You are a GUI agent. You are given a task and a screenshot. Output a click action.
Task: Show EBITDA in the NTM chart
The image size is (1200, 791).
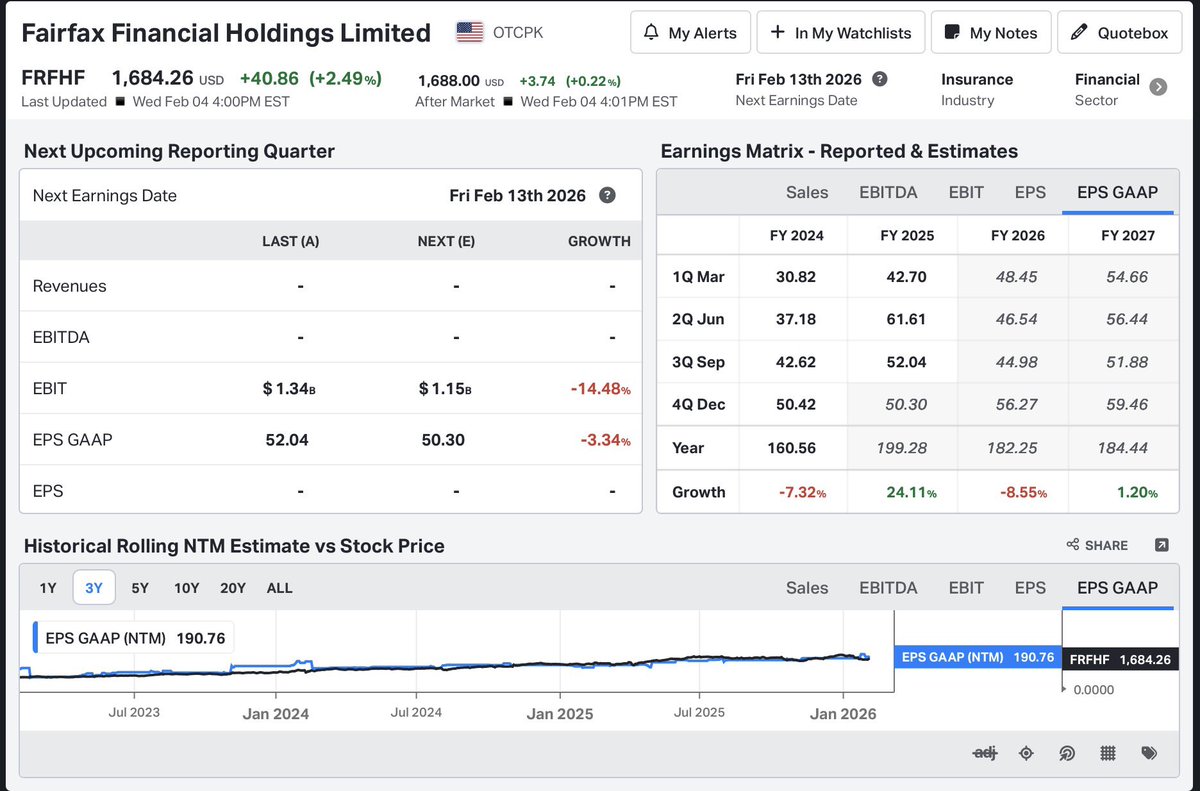pos(888,588)
